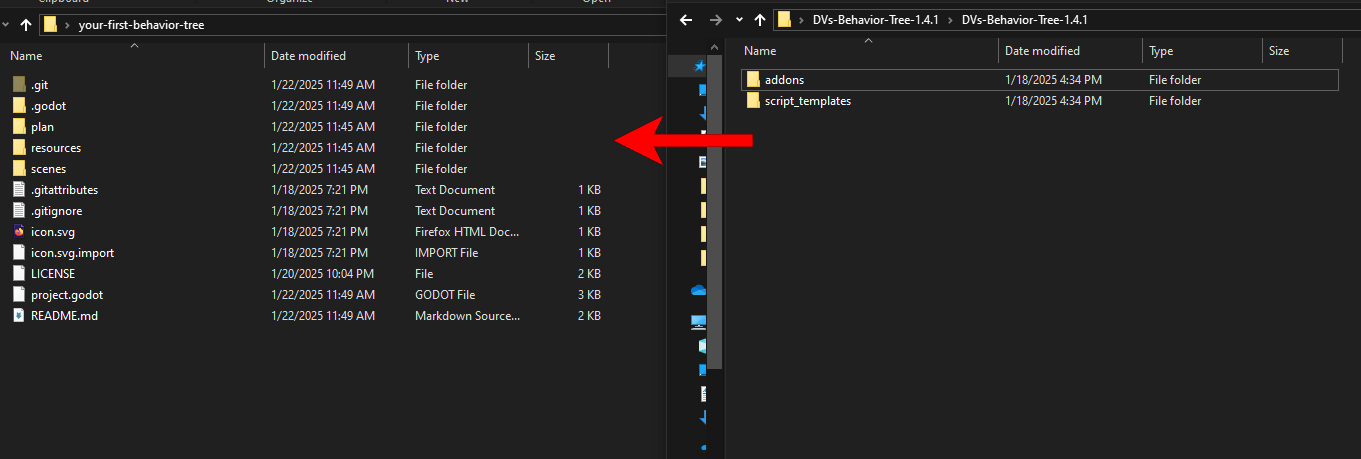1361x459 pixels.
Task: Click "Markdown Source..." type cell
Action: tap(467, 316)
